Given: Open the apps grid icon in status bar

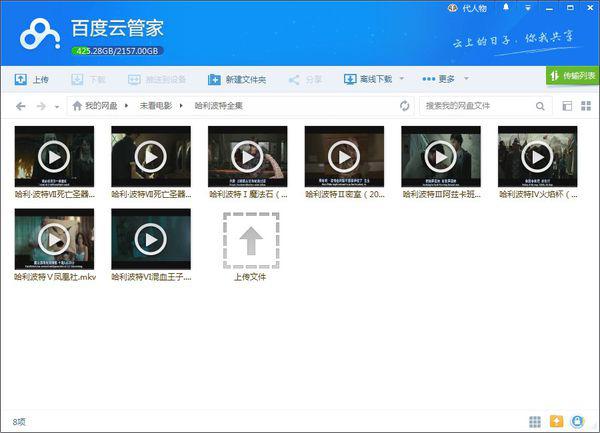Looking at the screenshot, I should [536, 421].
